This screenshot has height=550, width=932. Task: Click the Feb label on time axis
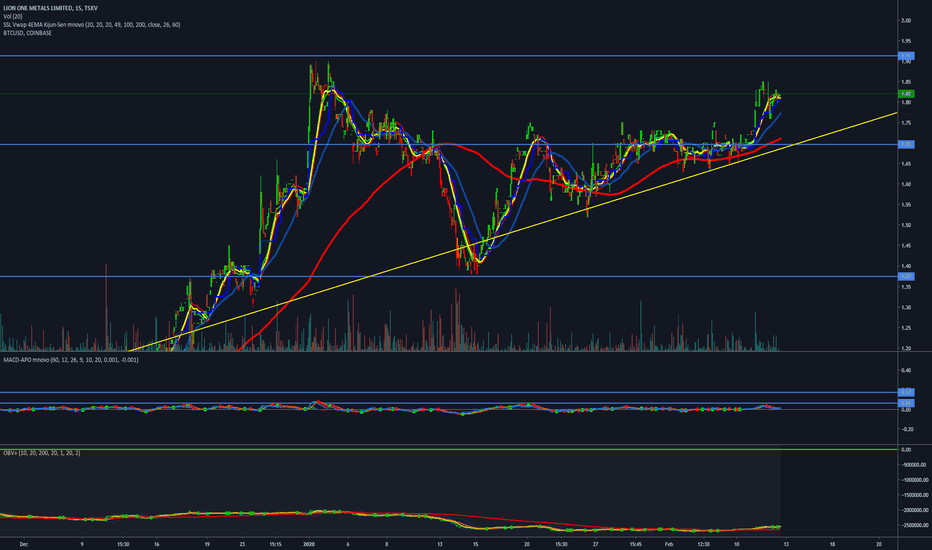pos(669,544)
